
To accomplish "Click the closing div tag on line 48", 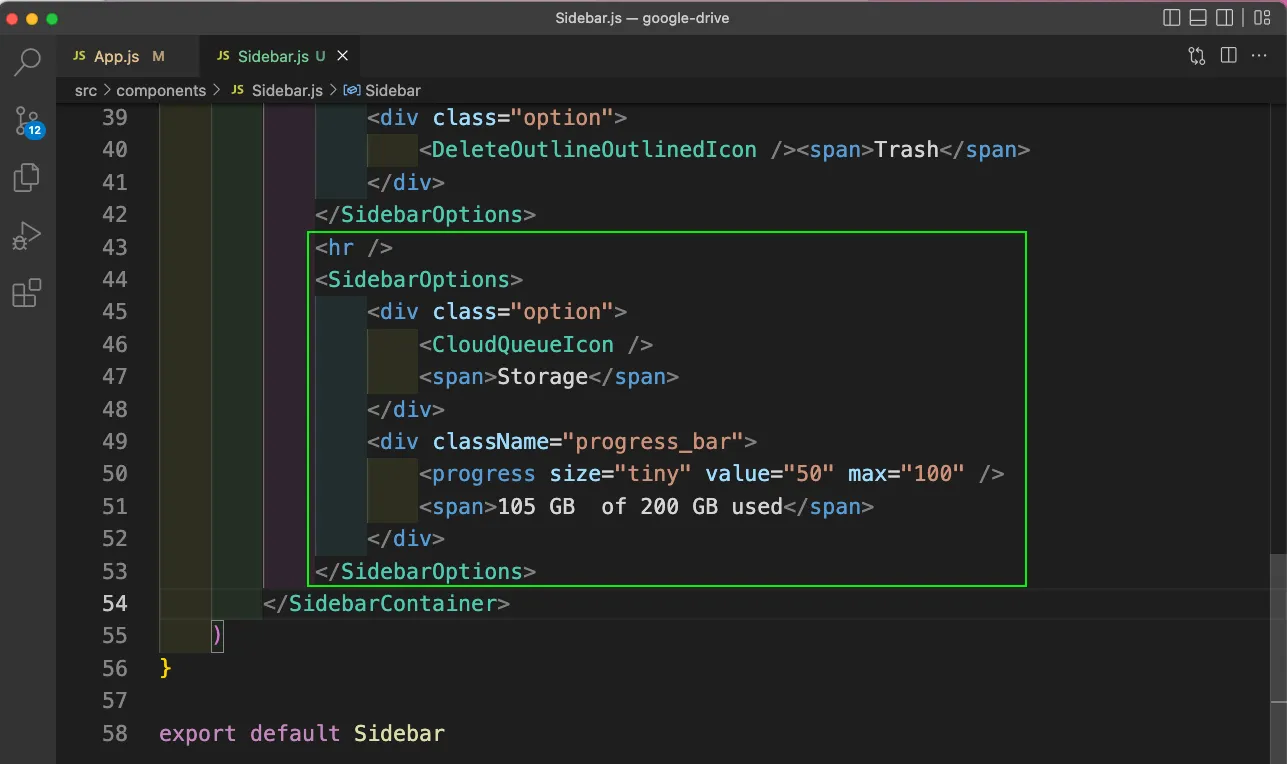I will click(x=406, y=409).
